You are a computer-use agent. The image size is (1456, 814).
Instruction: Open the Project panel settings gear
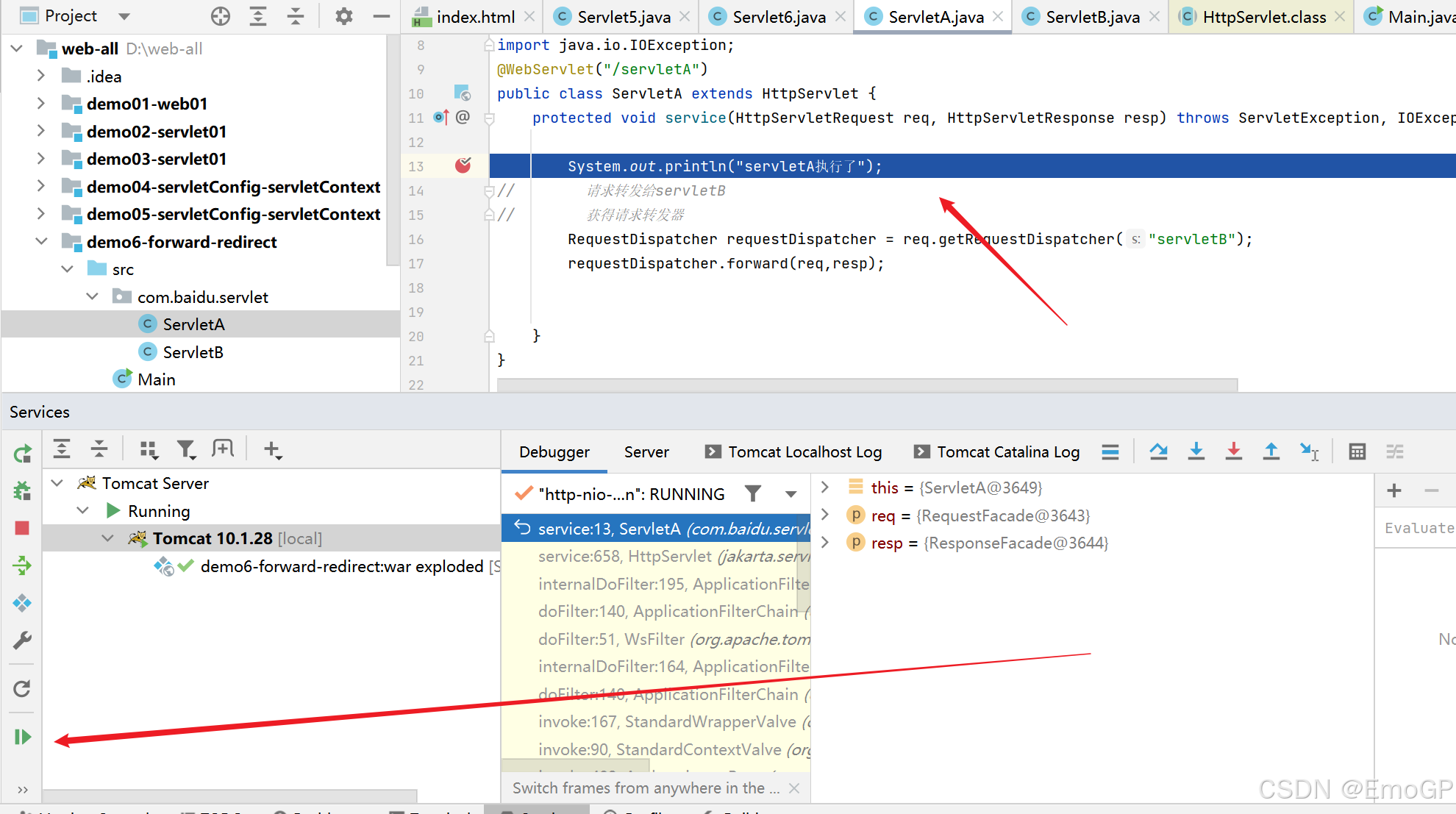343,16
